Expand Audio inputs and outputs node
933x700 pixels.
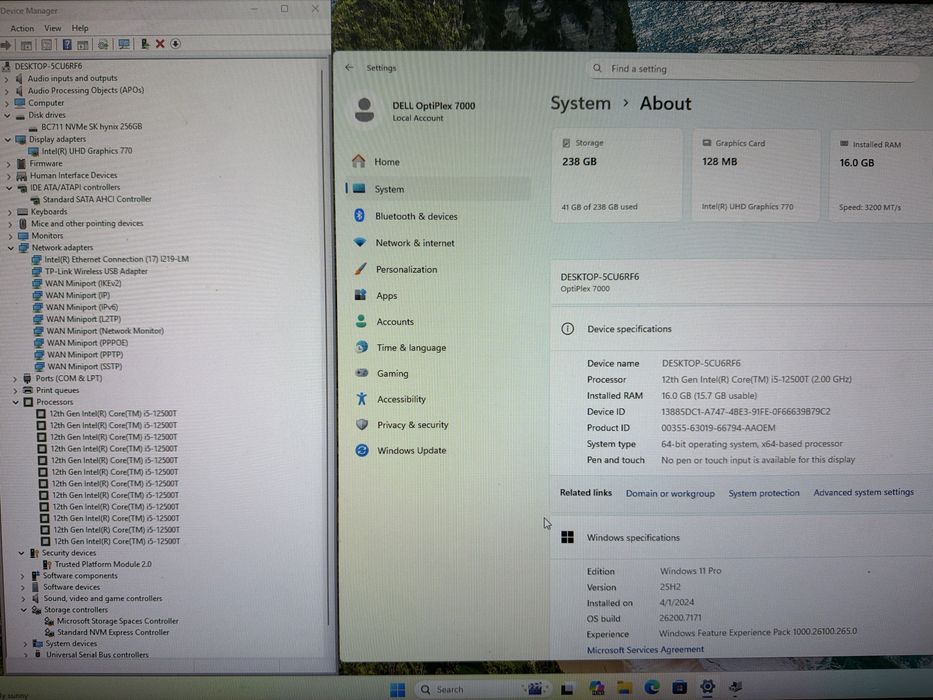coord(7,79)
